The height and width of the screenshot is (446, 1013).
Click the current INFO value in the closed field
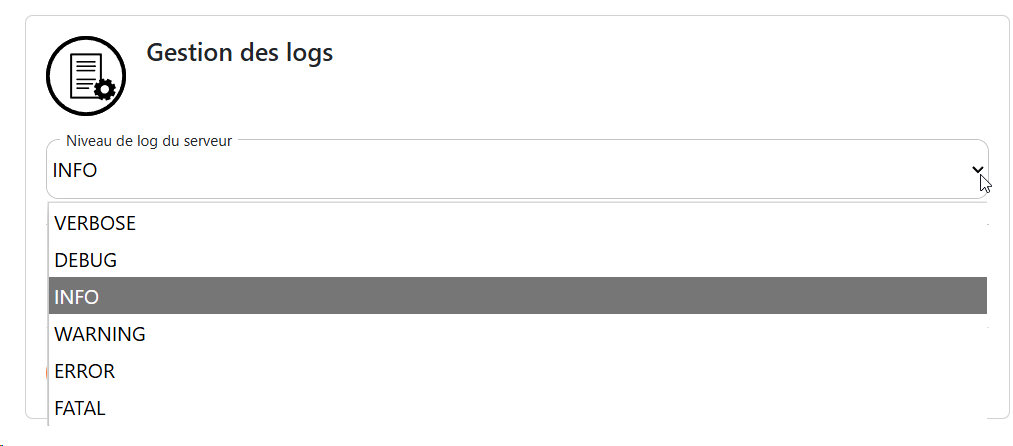click(75, 170)
